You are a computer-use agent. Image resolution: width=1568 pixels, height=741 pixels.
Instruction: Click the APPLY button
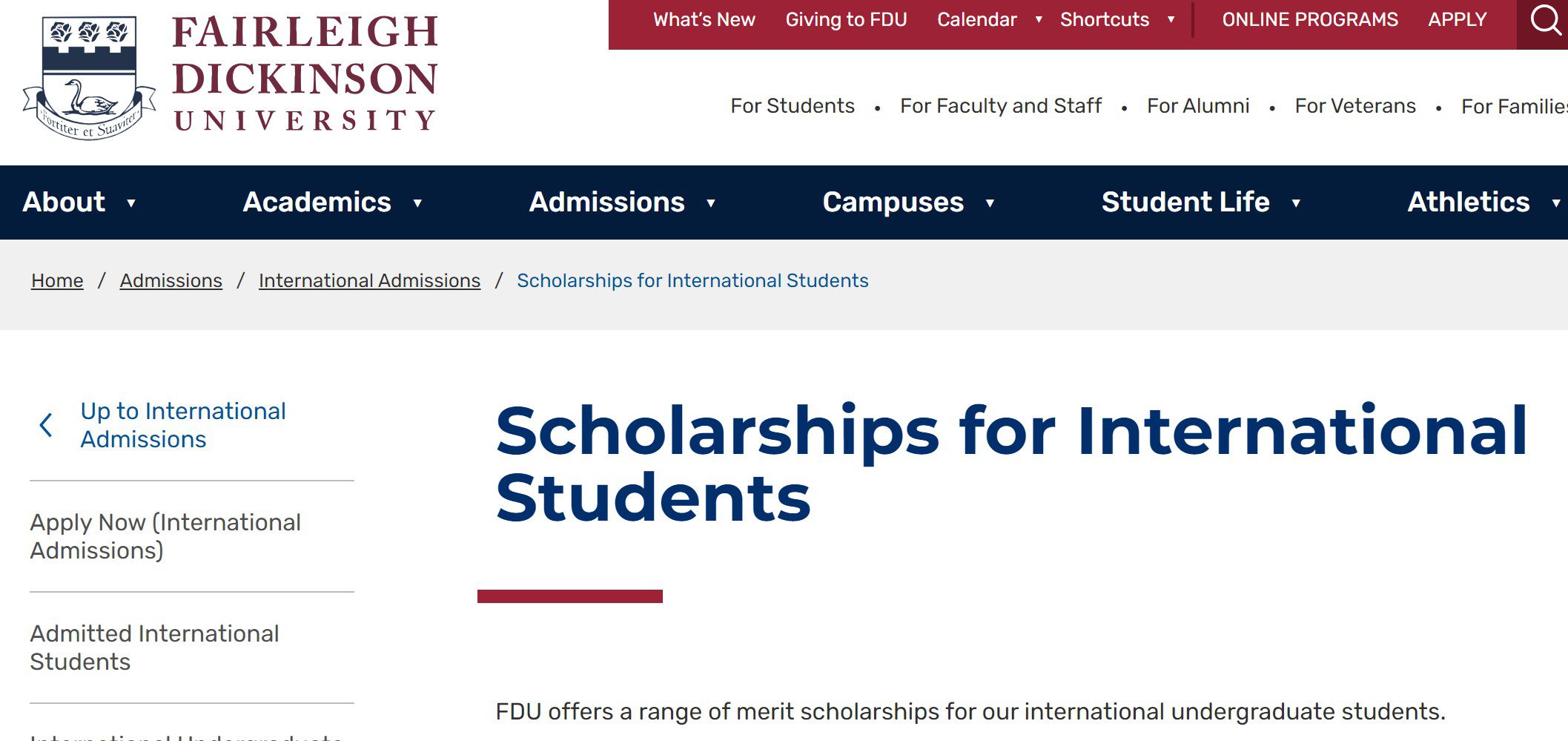(1457, 20)
